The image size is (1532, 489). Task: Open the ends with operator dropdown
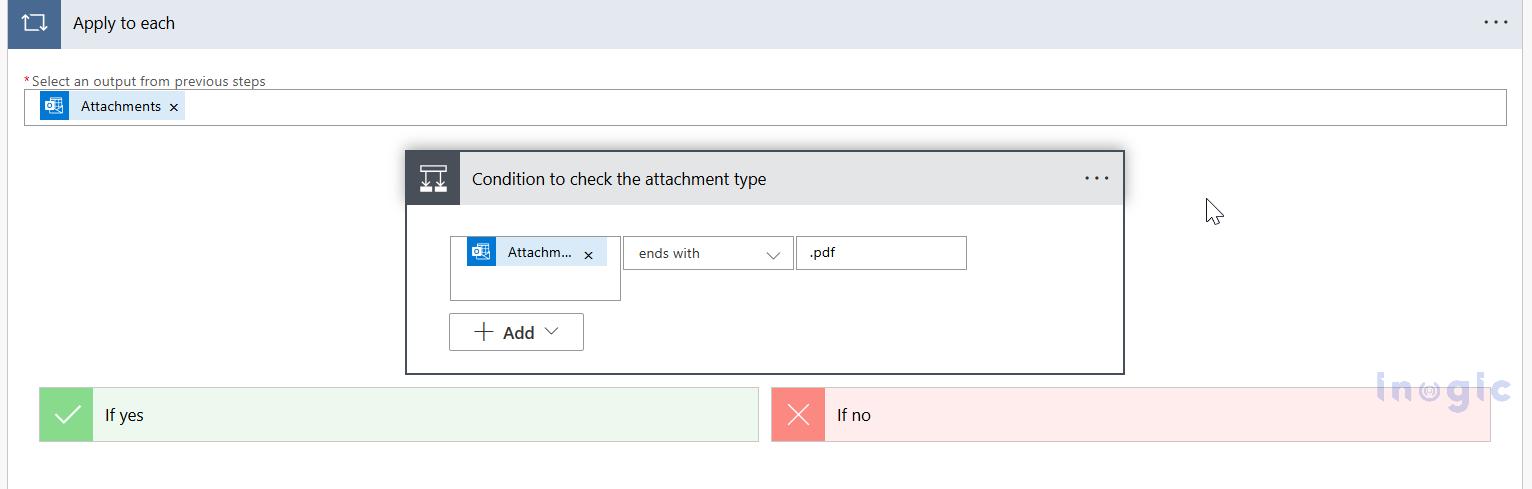coord(708,253)
